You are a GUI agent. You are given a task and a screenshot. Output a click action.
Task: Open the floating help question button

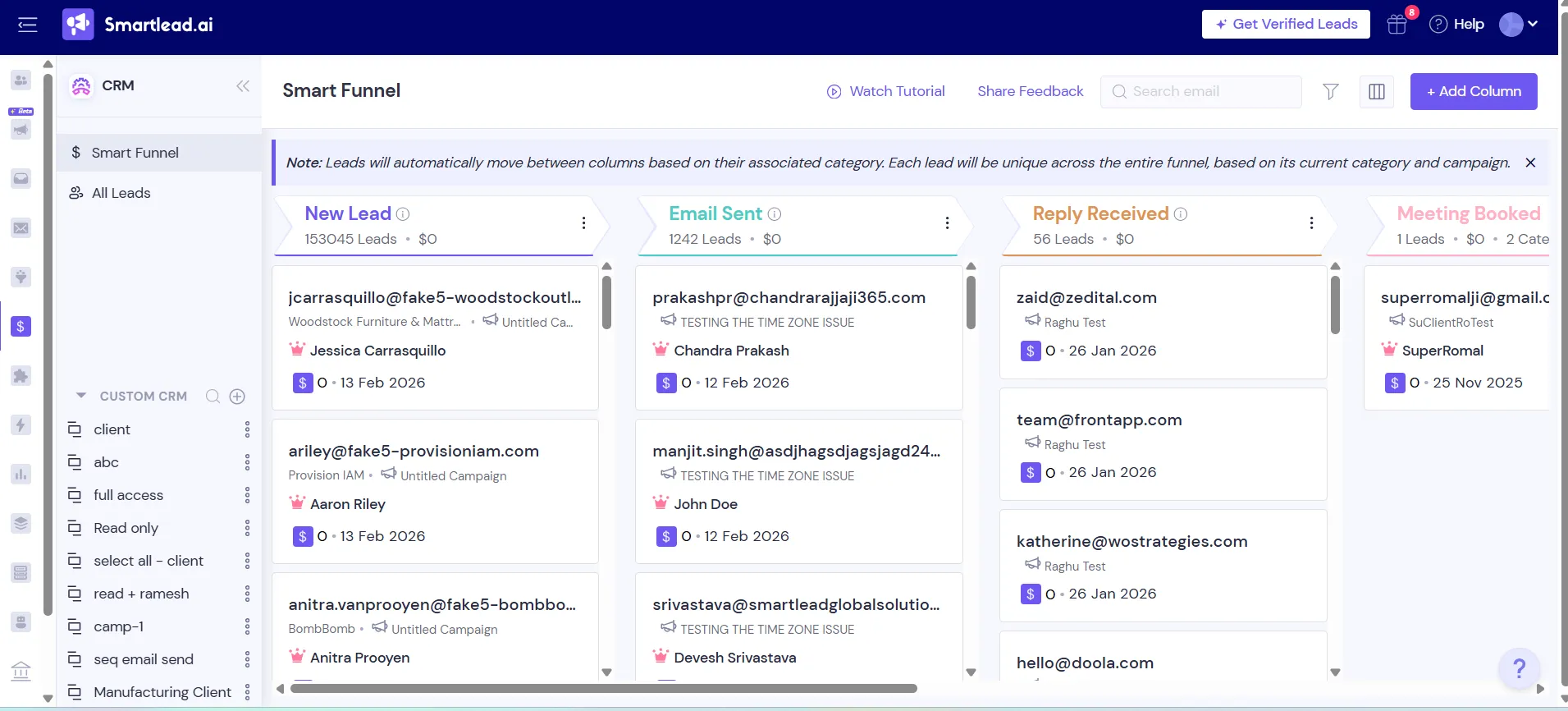[x=1519, y=669]
